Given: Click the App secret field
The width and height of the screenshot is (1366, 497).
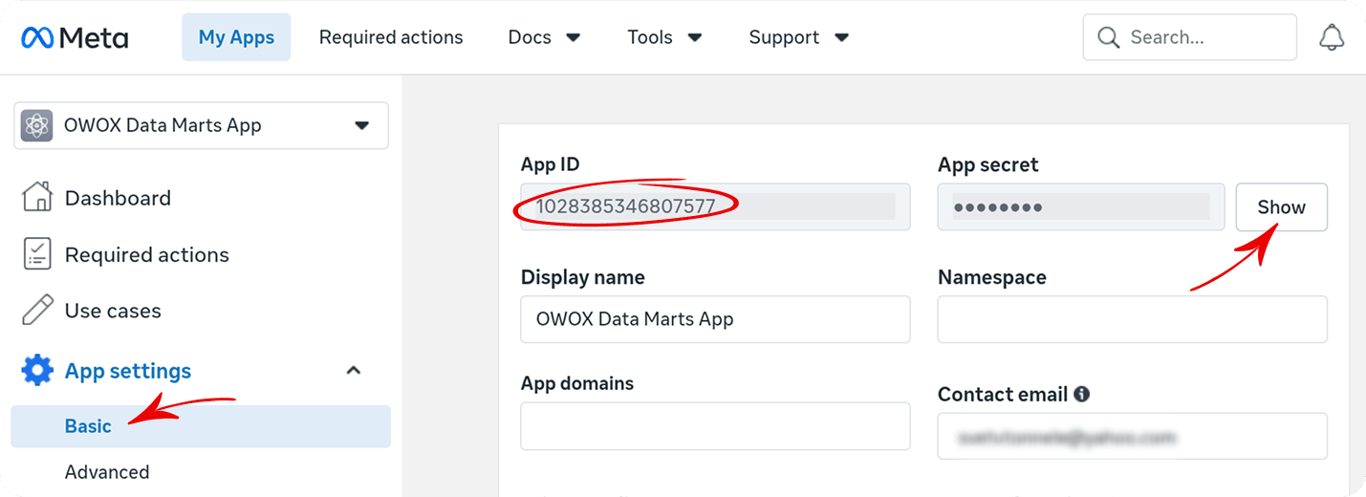Looking at the screenshot, I should tap(1081, 207).
